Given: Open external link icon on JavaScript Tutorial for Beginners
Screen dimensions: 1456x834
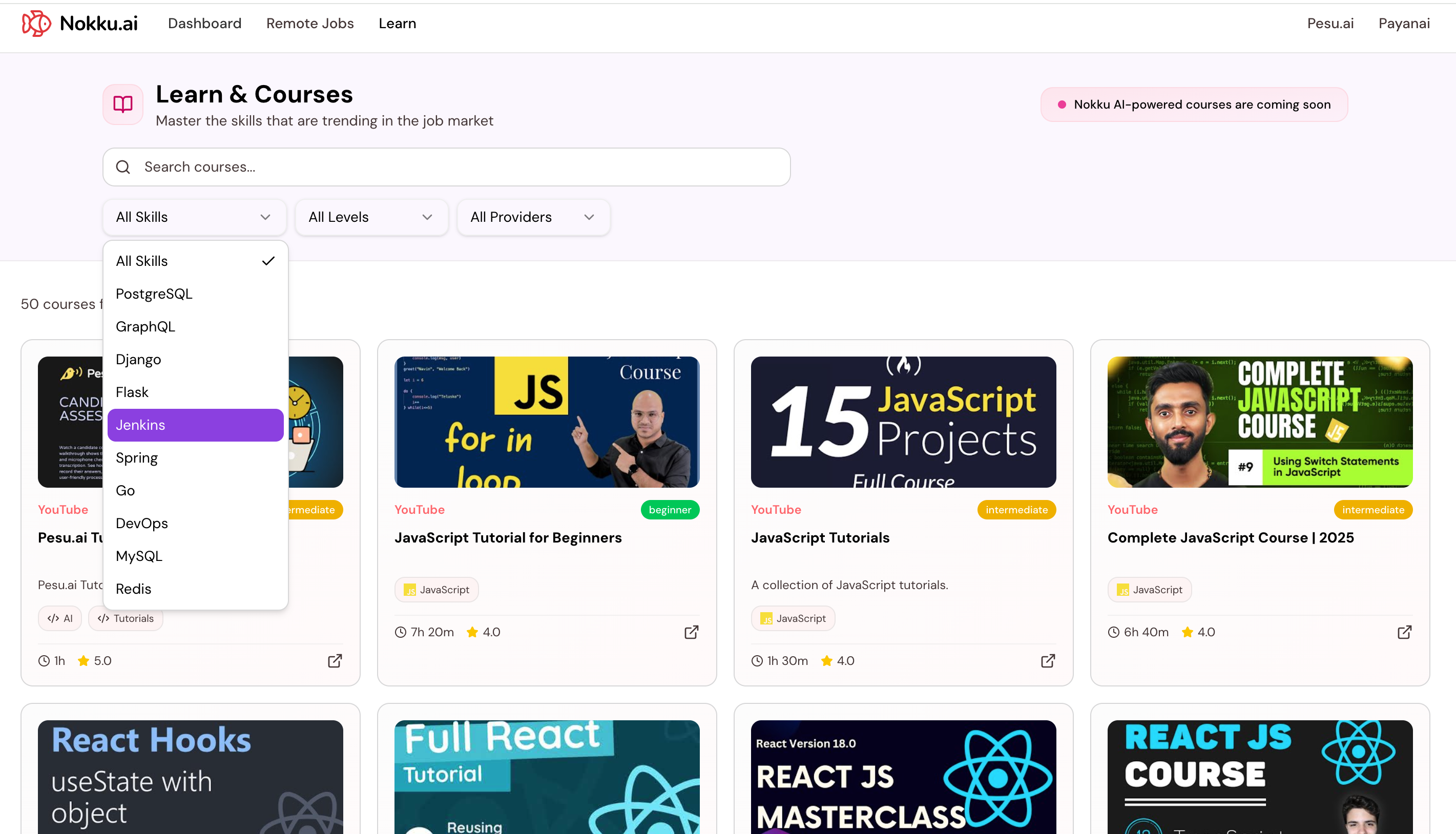Looking at the screenshot, I should click(691, 632).
